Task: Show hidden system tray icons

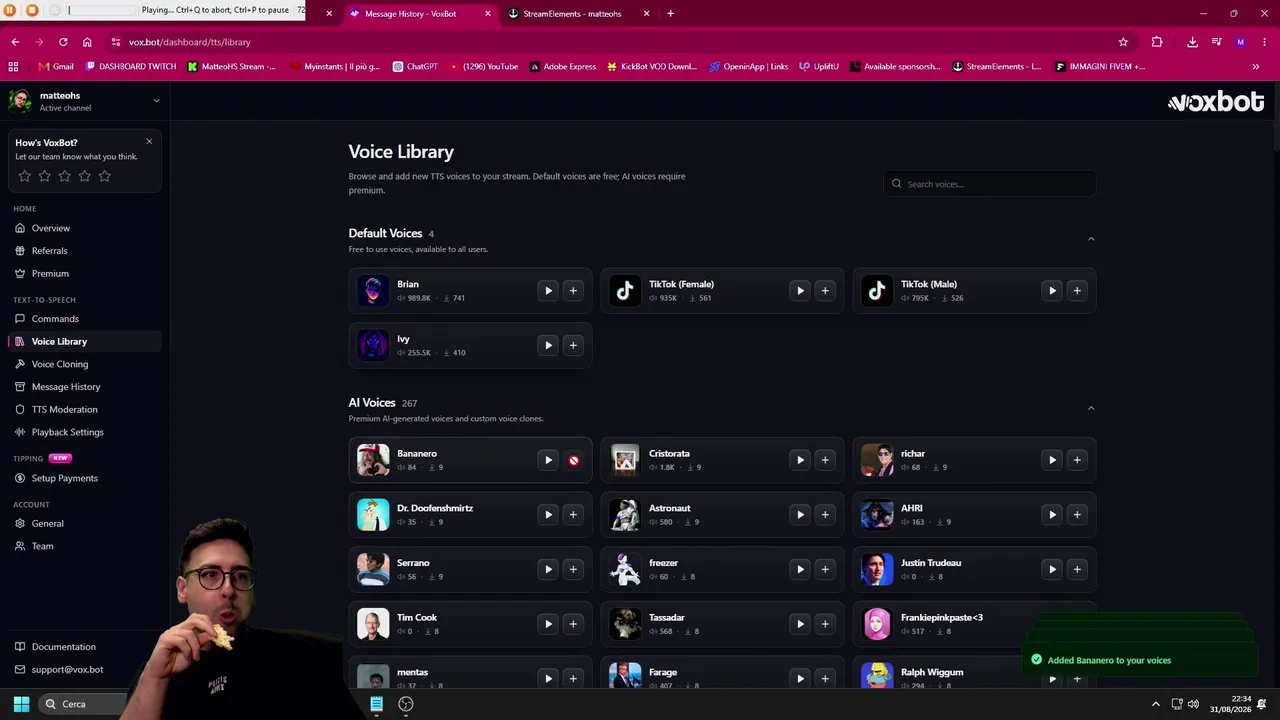Action: [1156, 704]
